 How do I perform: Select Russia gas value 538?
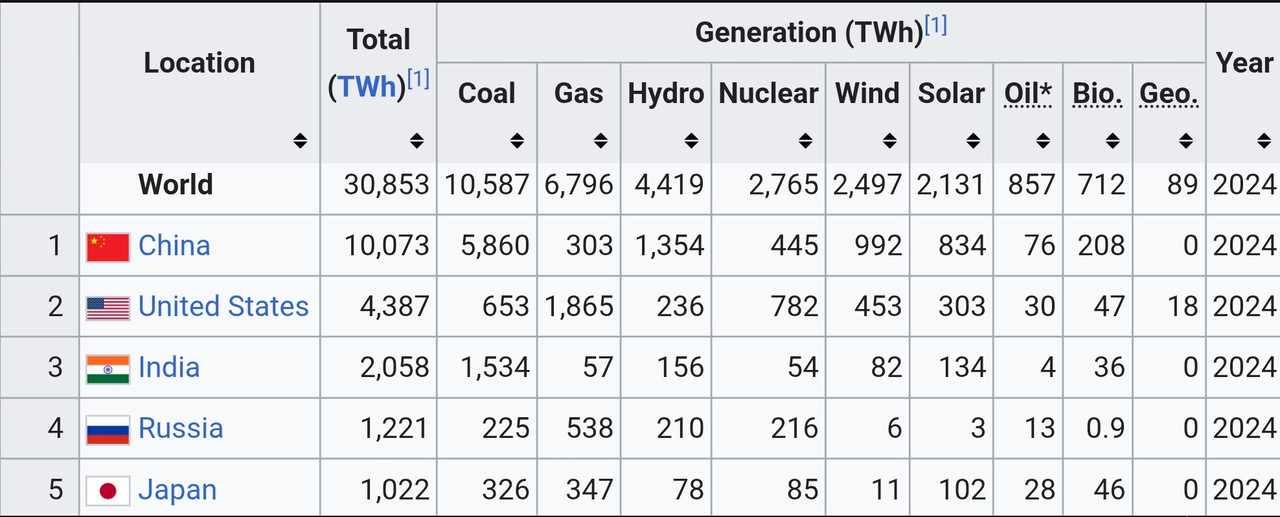coord(589,428)
